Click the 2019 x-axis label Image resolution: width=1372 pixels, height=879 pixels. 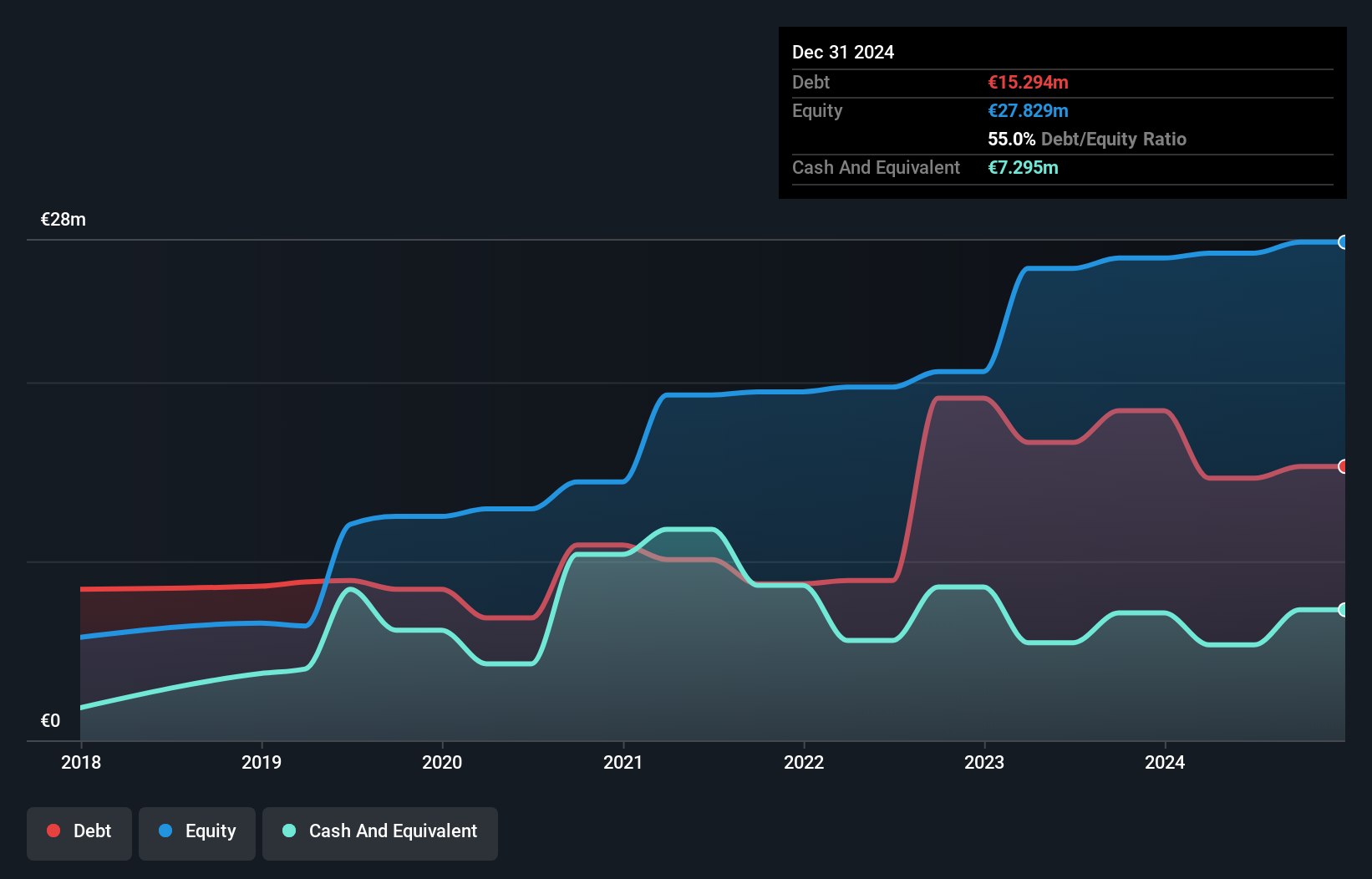click(262, 762)
